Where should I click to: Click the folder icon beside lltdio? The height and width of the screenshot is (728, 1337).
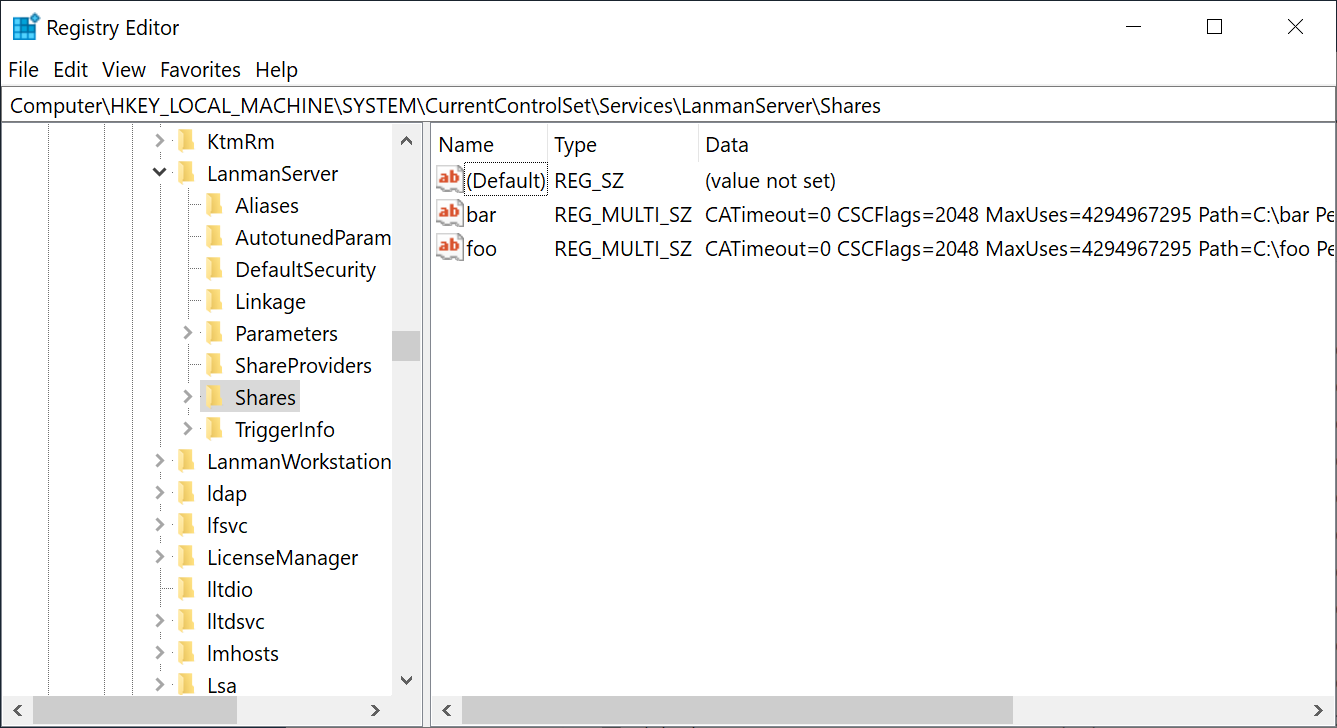pos(186,589)
